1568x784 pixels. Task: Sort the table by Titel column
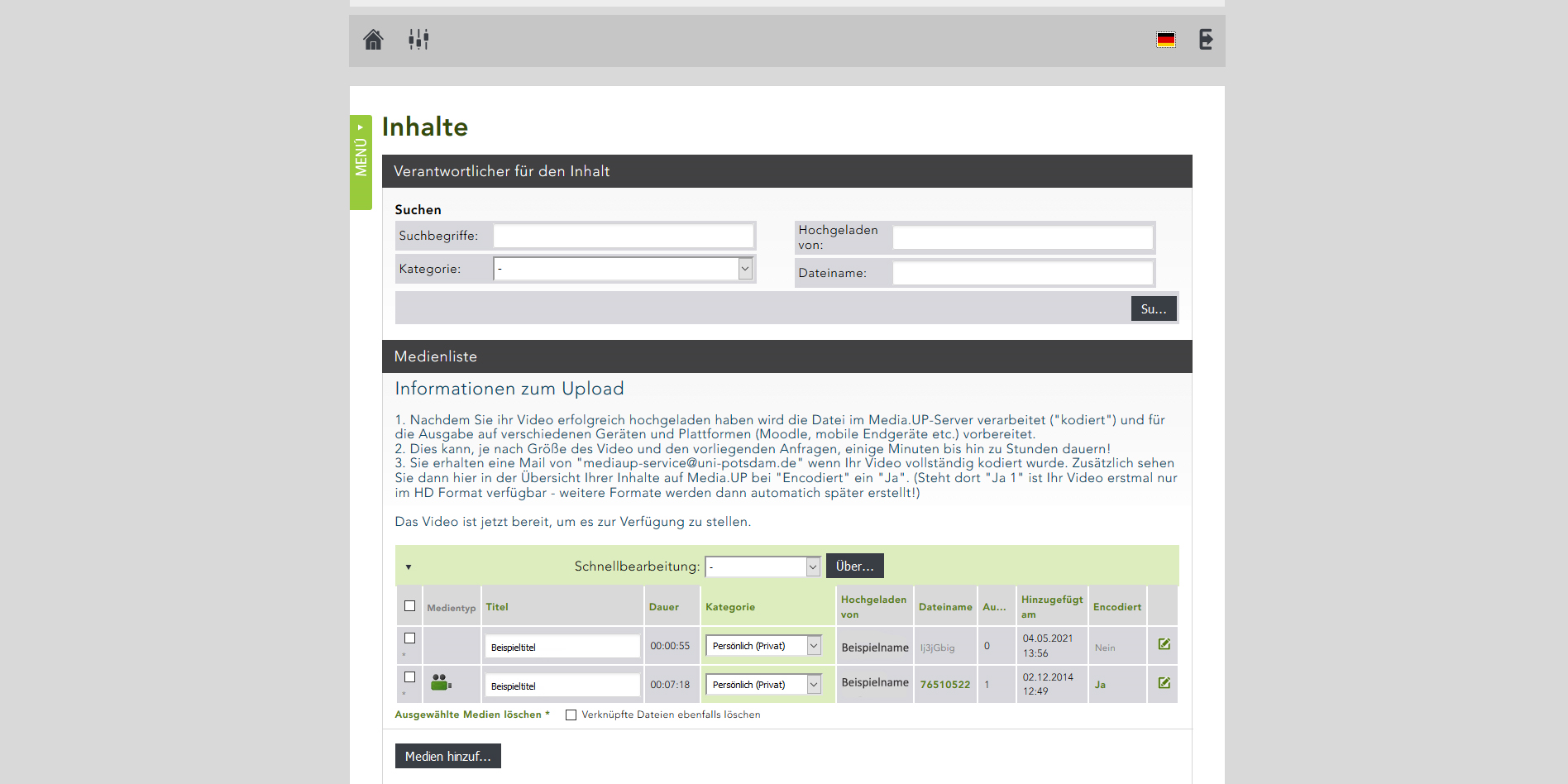(x=497, y=607)
